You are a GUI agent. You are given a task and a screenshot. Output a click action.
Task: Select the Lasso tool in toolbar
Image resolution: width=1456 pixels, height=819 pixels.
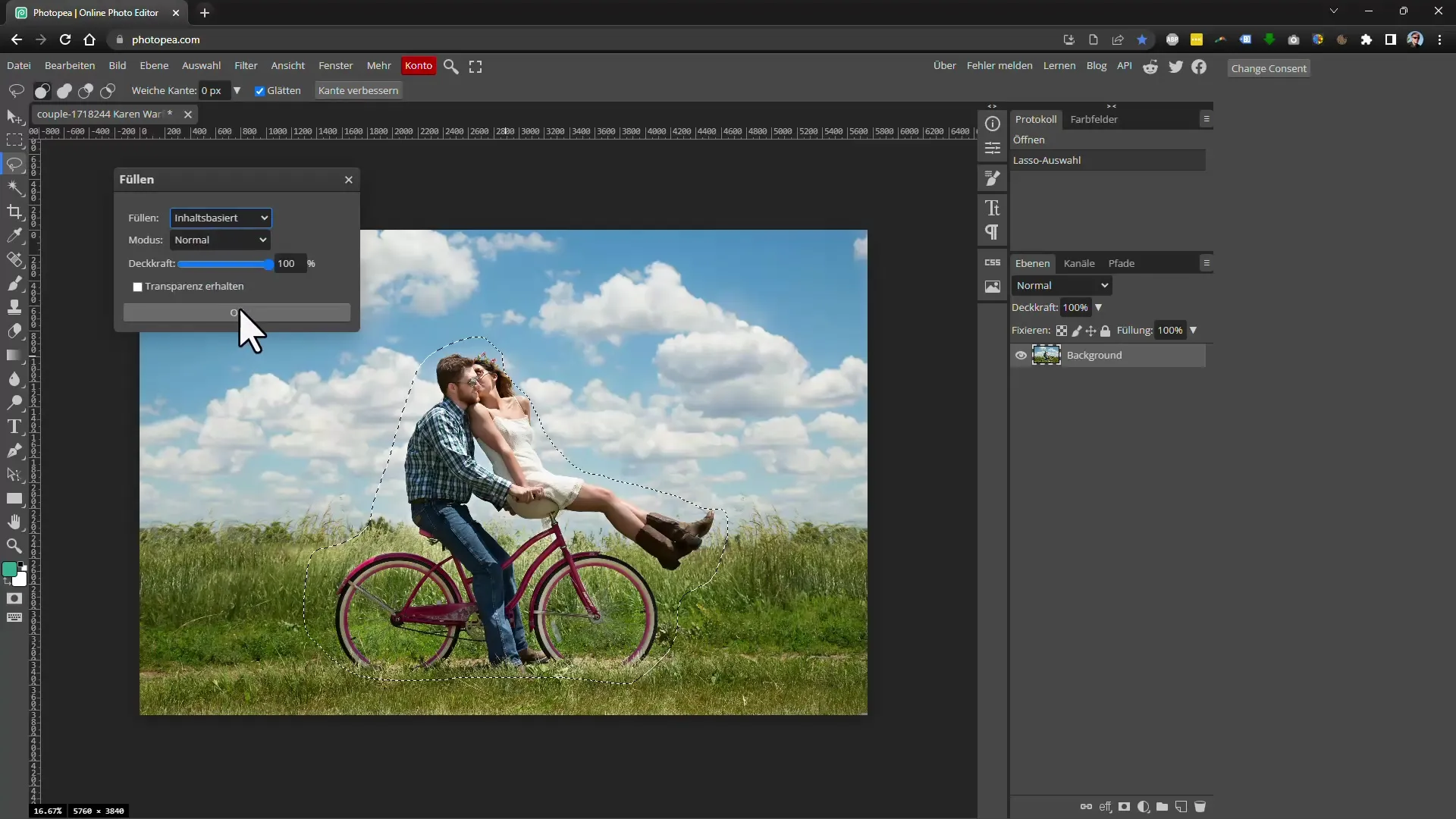(x=14, y=163)
